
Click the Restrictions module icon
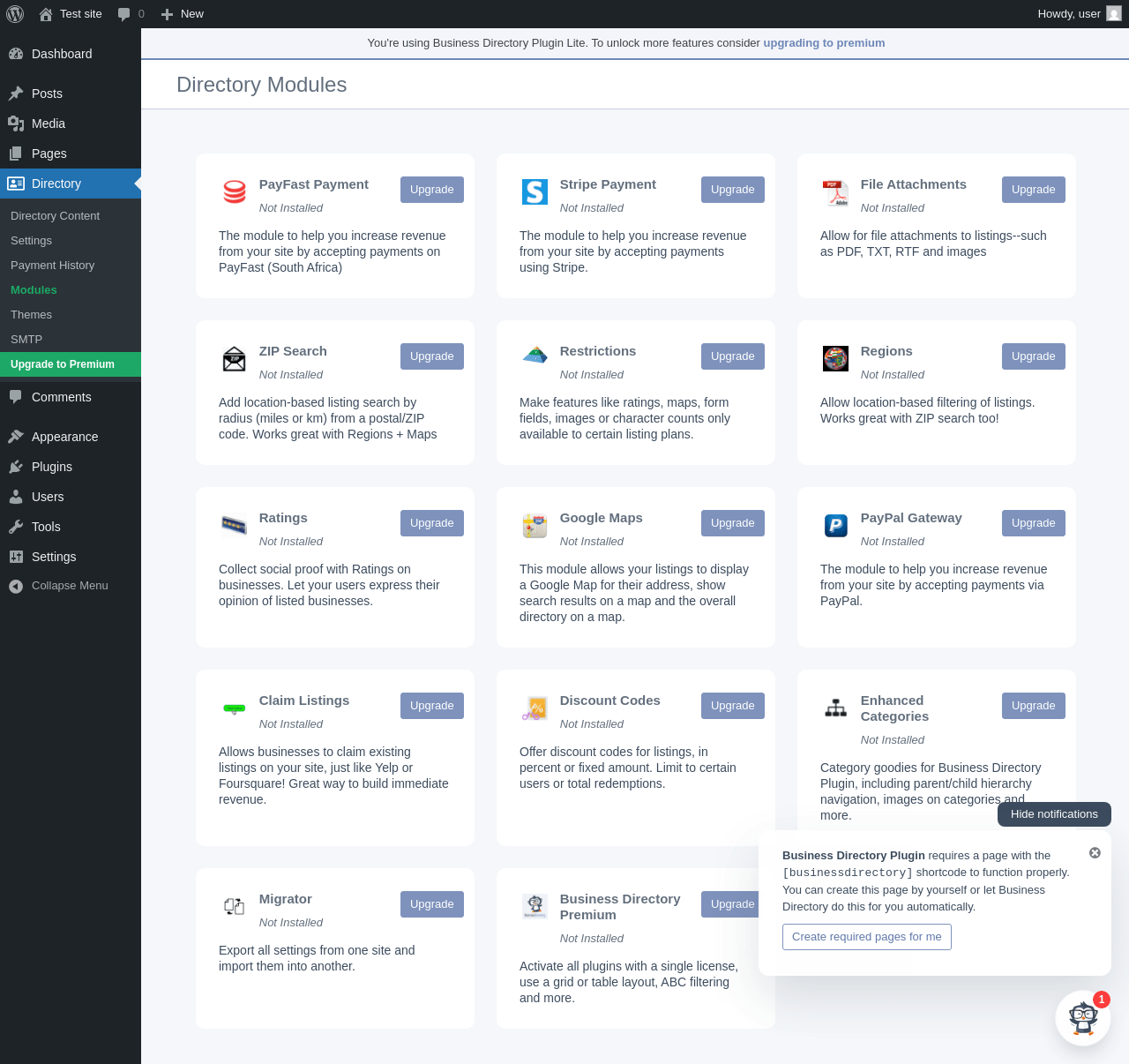click(x=535, y=355)
